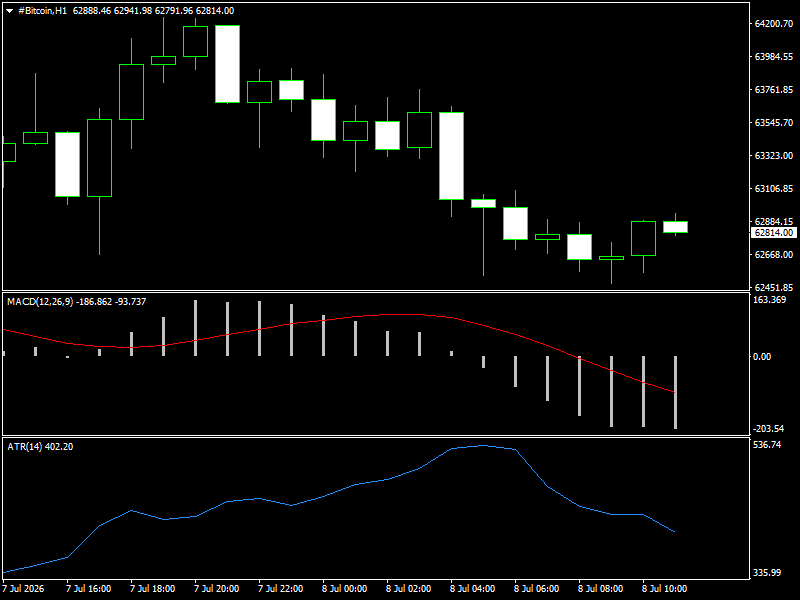Select the current price label 62814.00
This screenshot has height=600, width=800.
(x=773, y=233)
